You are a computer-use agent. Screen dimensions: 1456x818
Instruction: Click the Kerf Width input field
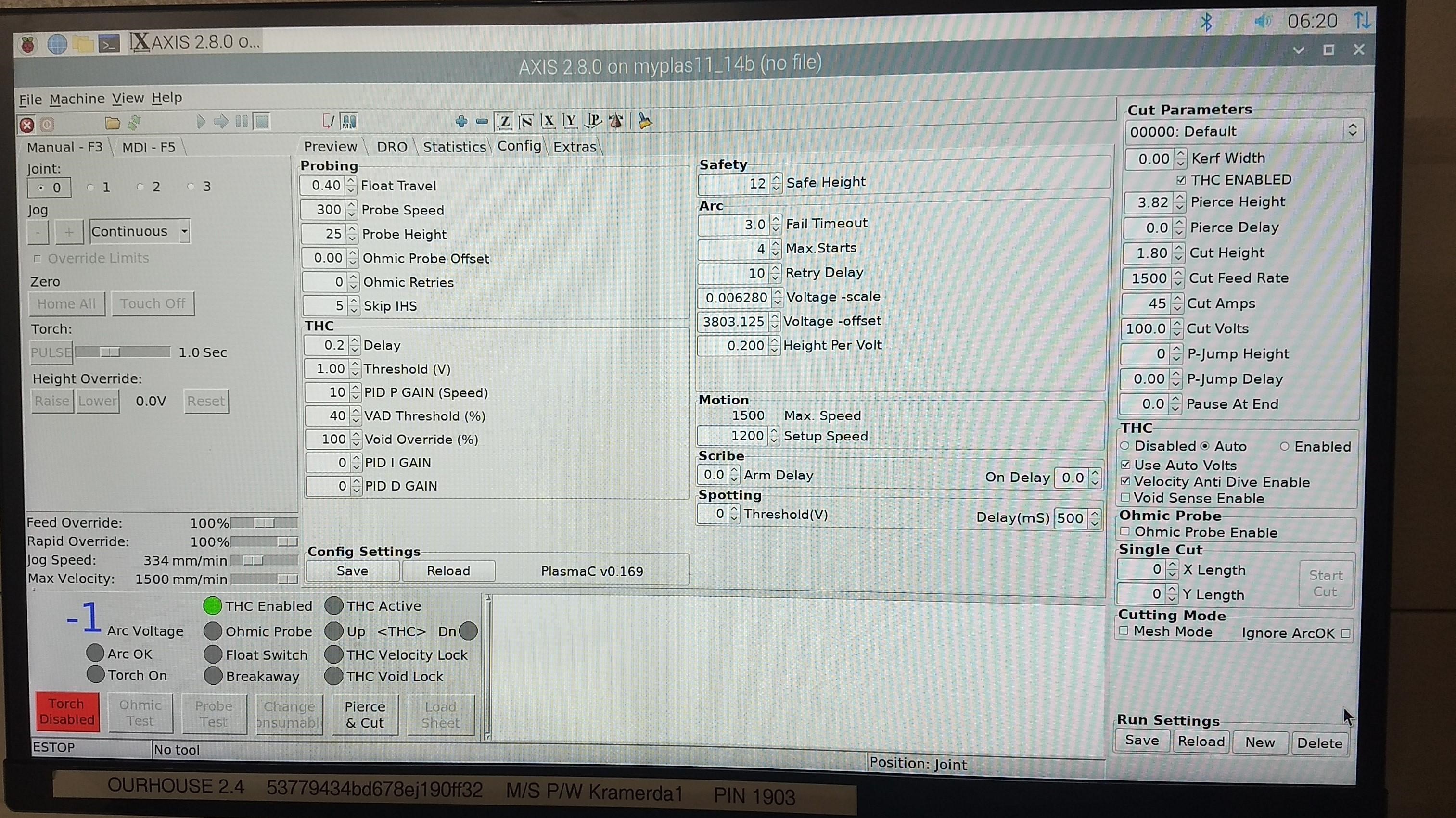[1149, 159]
